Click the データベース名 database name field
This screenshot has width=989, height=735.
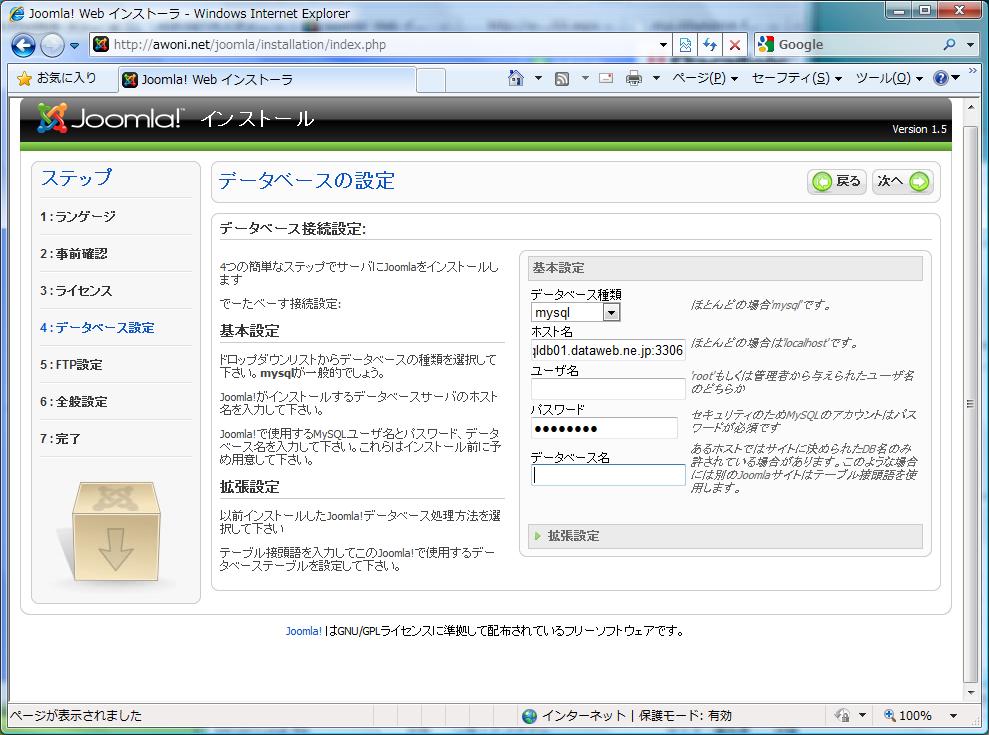608,475
